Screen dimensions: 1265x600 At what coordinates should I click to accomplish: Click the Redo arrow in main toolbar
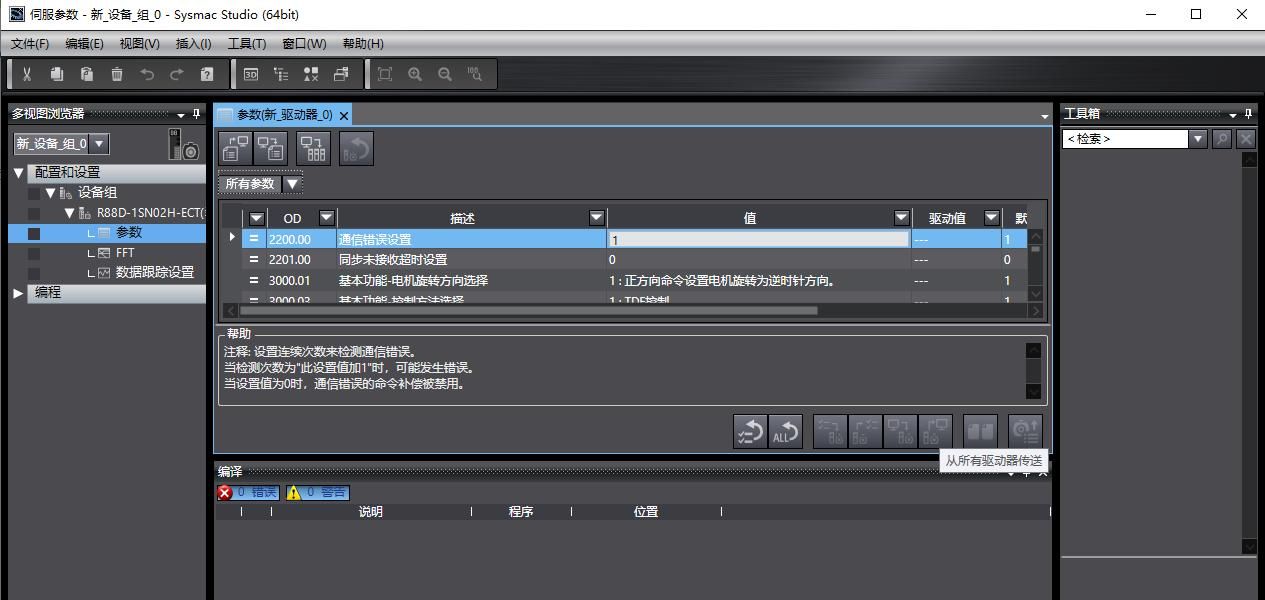pos(177,74)
